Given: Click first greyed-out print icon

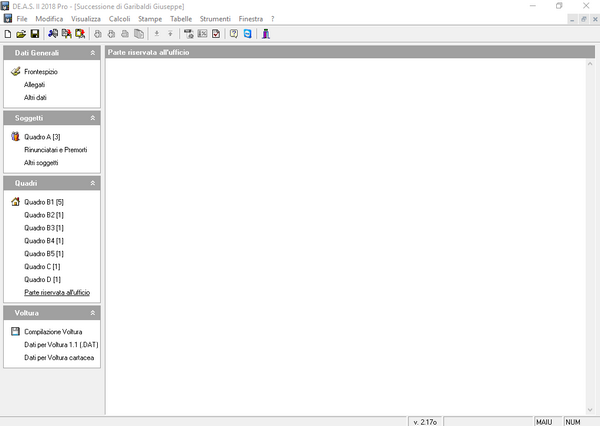Looking at the screenshot, I should [98, 34].
